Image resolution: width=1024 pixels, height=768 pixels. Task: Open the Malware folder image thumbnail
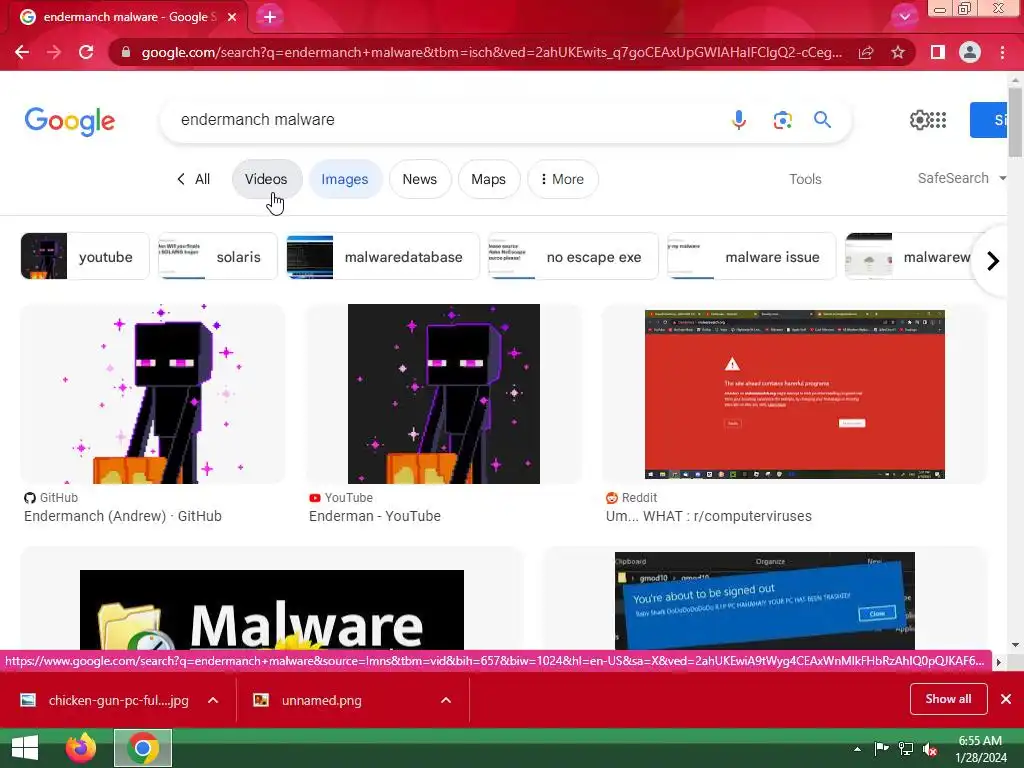coord(272,609)
